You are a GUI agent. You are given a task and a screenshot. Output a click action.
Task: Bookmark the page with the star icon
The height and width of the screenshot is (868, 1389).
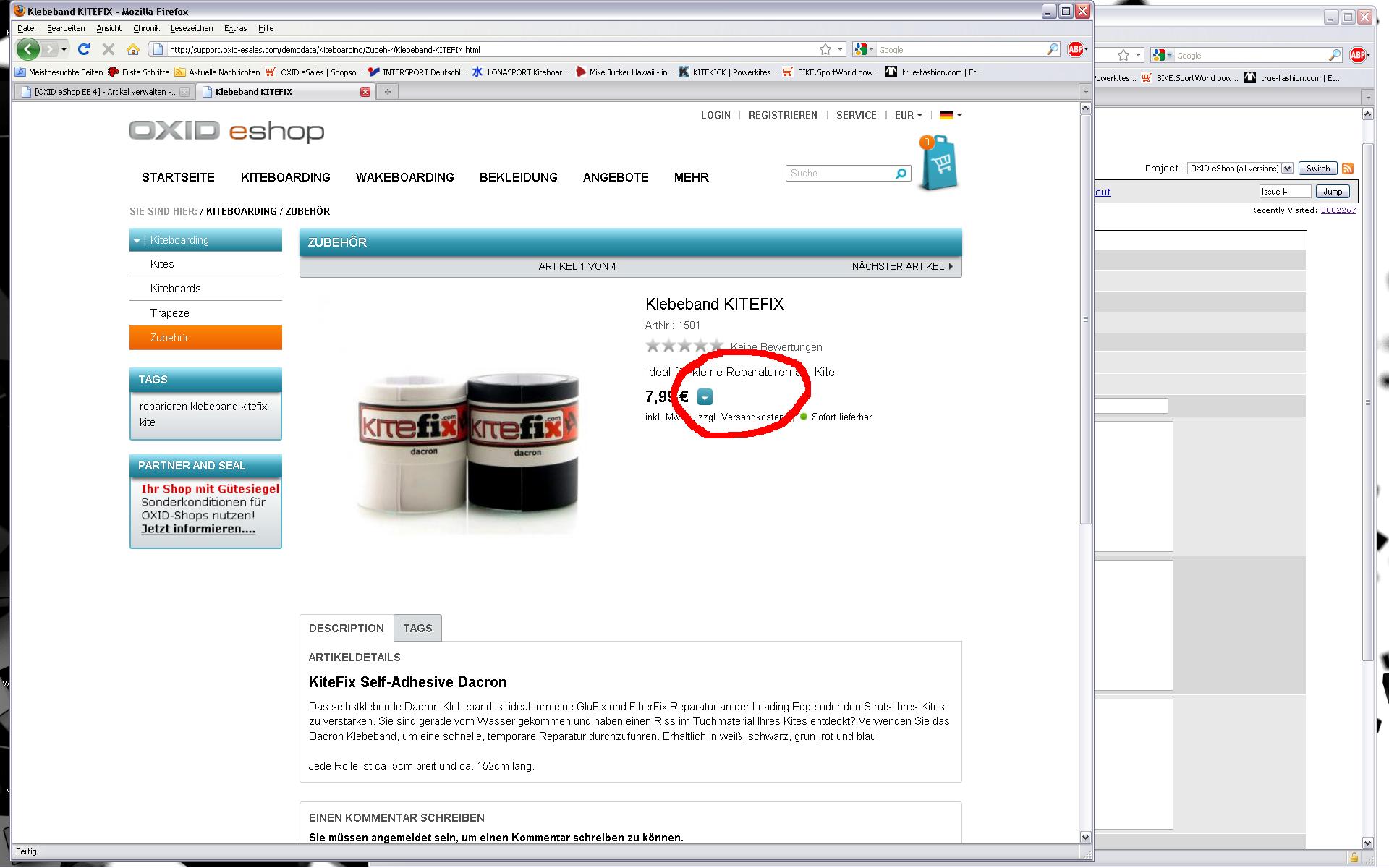(x=825, y=49)
